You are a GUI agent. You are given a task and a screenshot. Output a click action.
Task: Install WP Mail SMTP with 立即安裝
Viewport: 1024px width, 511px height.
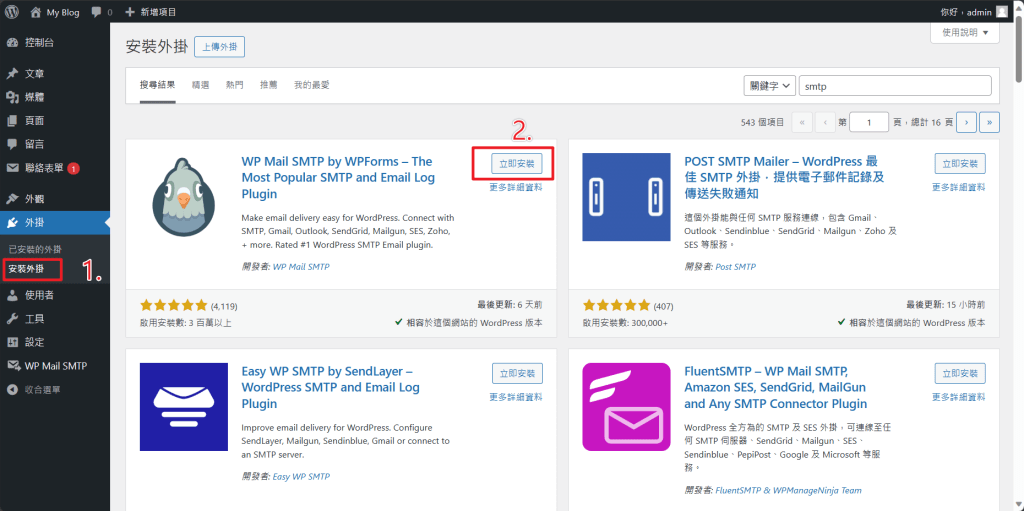[517, 164]
